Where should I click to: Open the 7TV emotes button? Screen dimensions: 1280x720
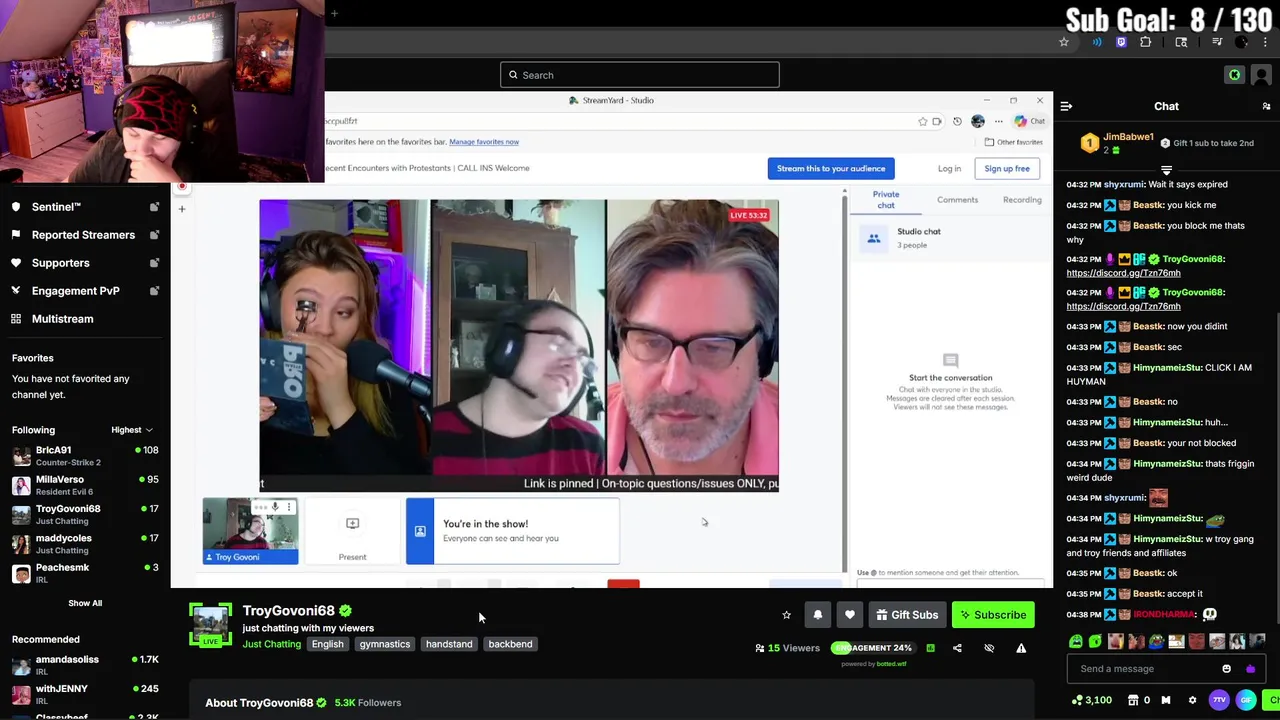[1219, 700]
